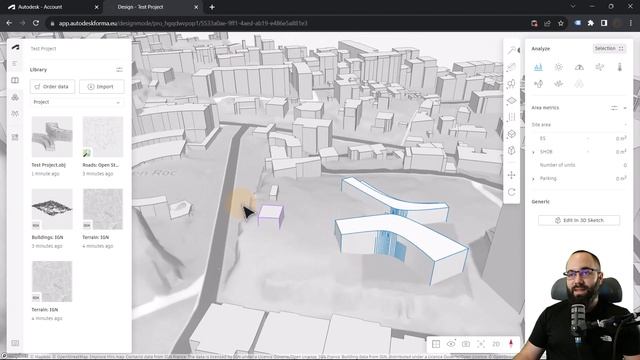Select the Microclimate thermometer icon
640x360 pixels.
coord(620,67)
